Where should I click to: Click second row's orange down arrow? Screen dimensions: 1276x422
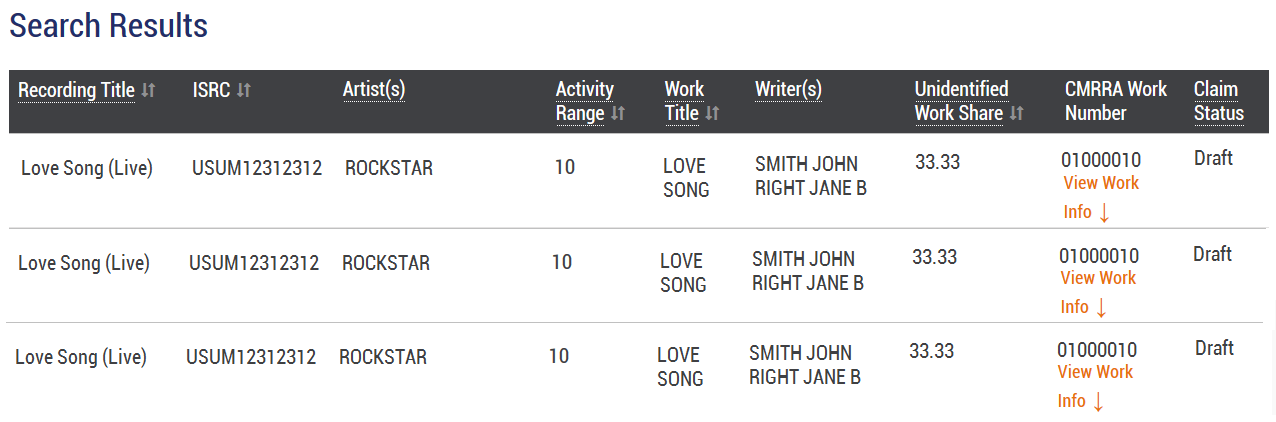(1101, 308)
